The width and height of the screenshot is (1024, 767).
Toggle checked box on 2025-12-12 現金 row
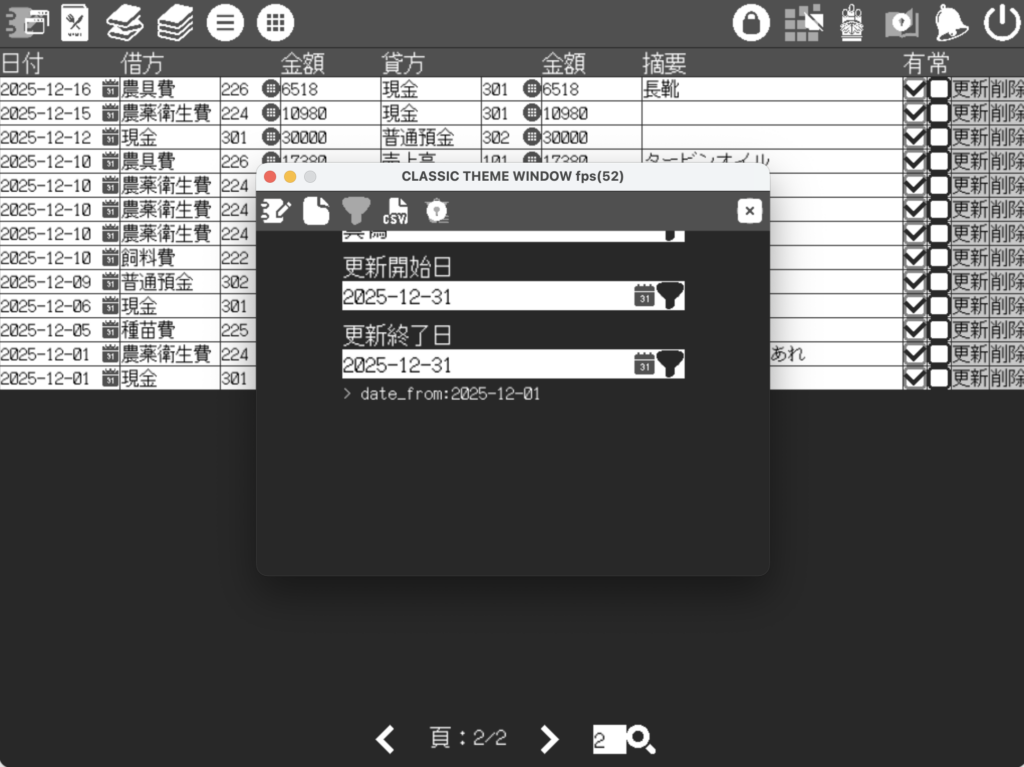(x=914, y=137)
